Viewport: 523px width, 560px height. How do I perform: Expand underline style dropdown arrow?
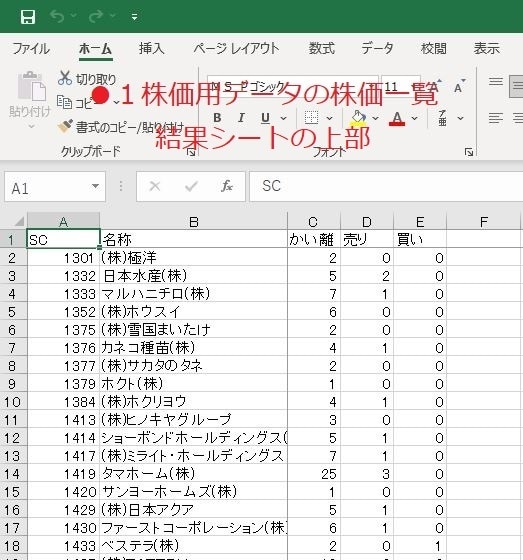click(283, 118)
